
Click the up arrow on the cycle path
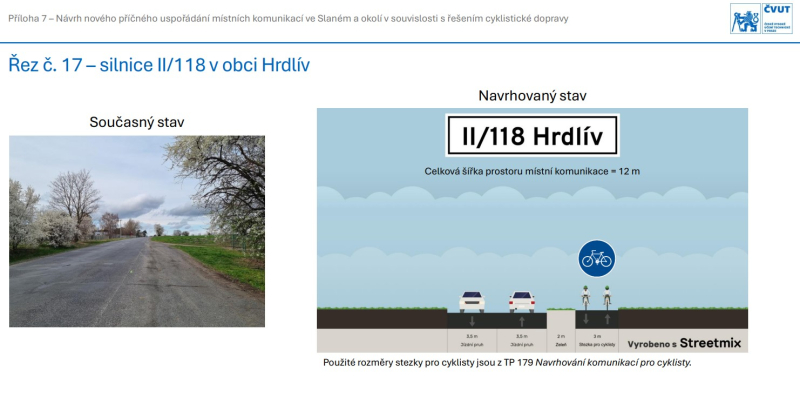tap(607, 319)
